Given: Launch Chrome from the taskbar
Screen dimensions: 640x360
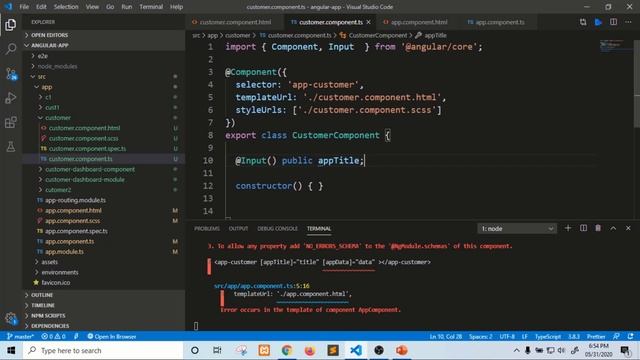Looking at the screenshot, I should click(287, 350).
